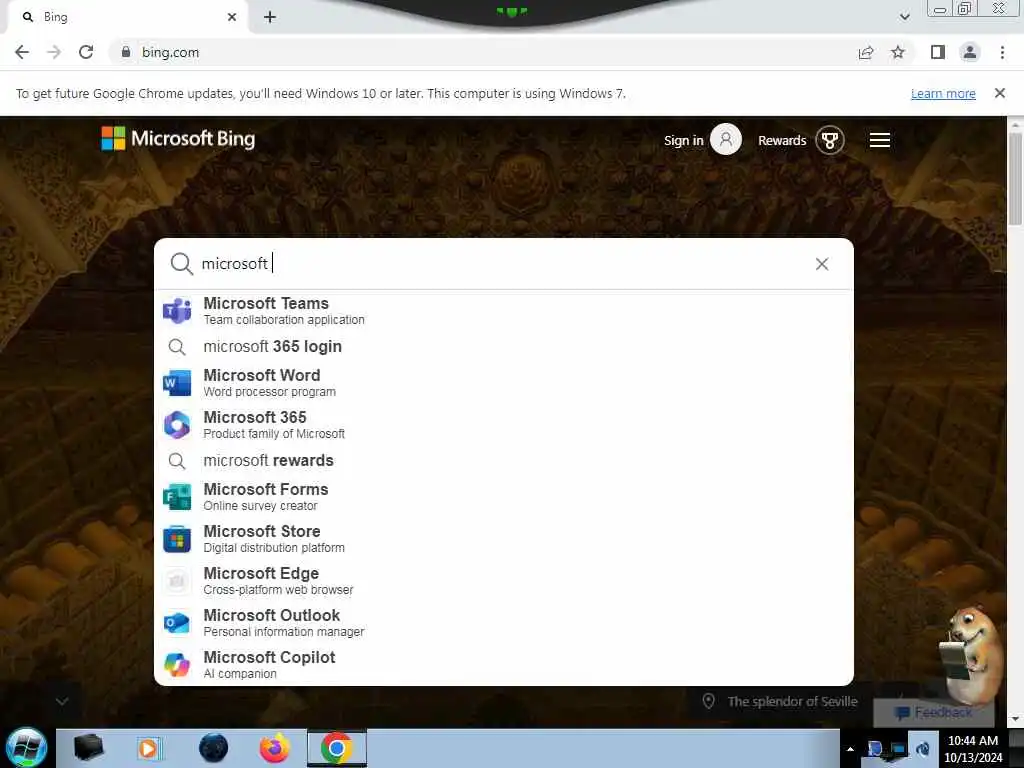The width and height of the screenshot is (1024, 768).
Task: Open Chrome profile avatar button
Action: pyautogui.click(x=970, y=52)
